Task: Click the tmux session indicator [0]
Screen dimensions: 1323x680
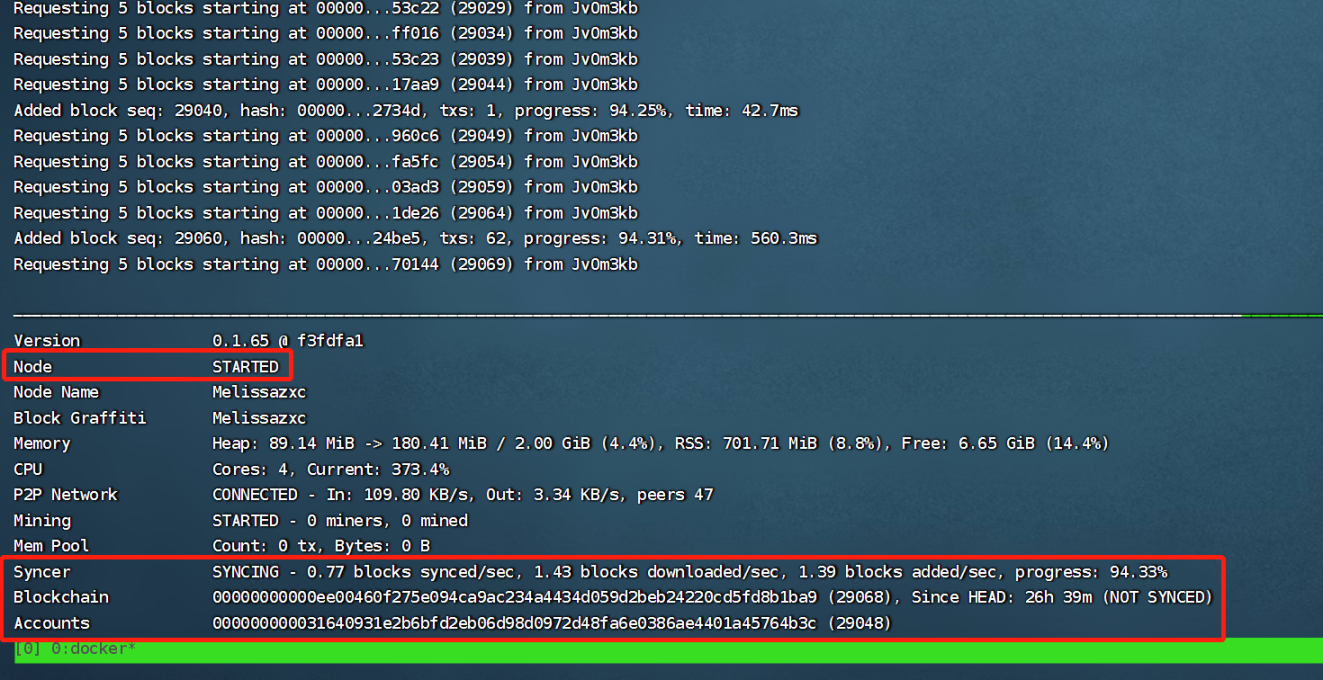Action: [x=28, y=649]
